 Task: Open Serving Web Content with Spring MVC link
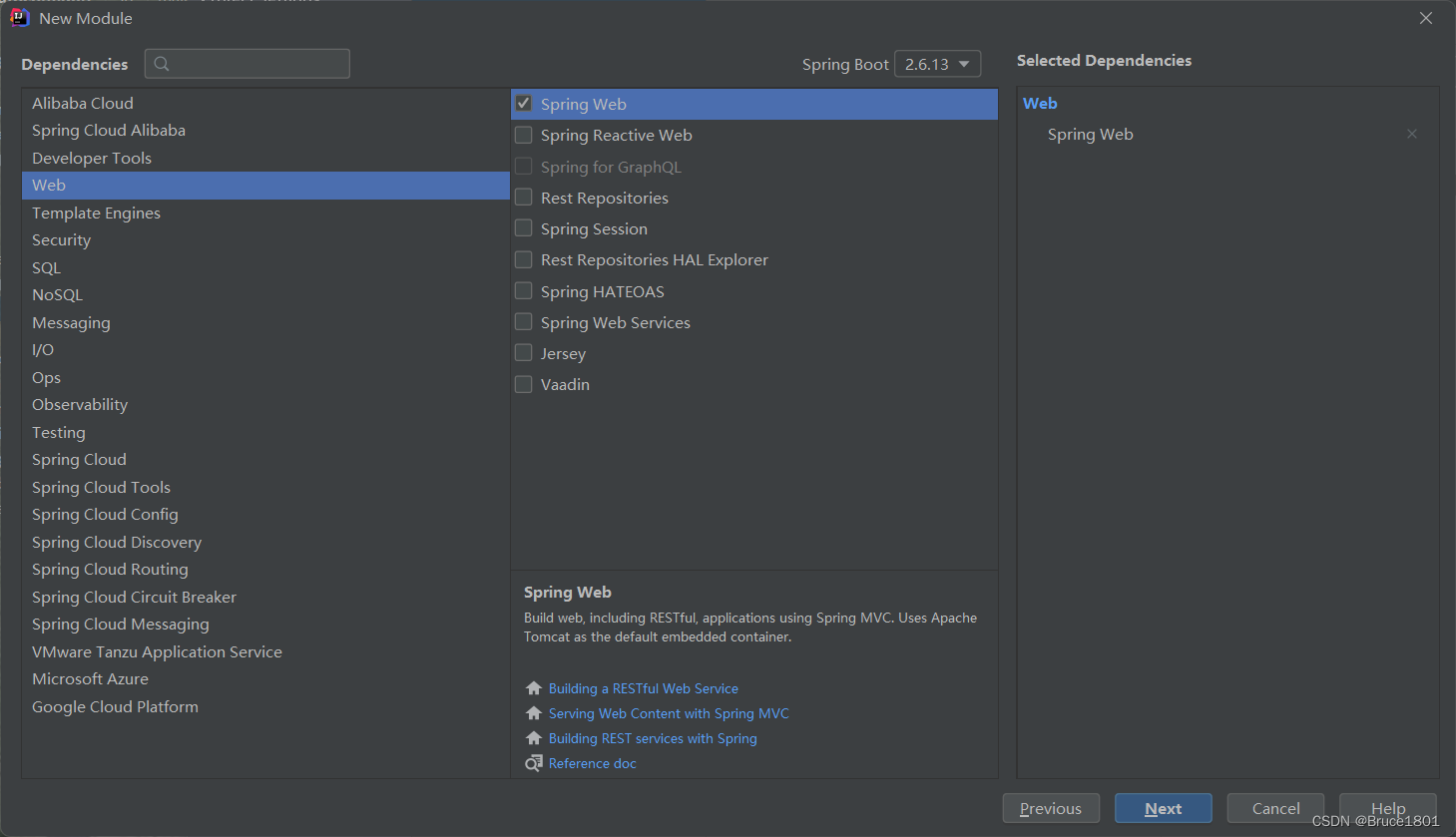(x=669, y=713)
